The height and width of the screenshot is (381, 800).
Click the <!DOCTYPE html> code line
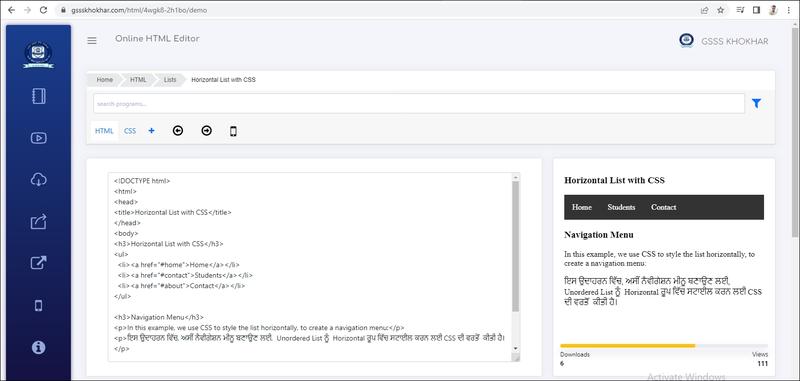click(142, 181)
